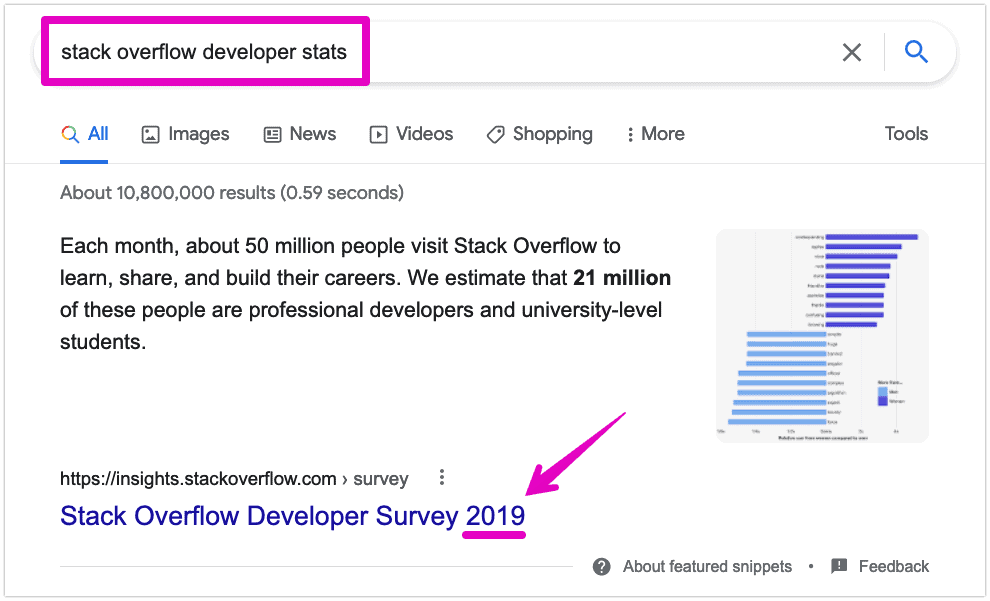
Task: Click the News tab newspaper icon
Action: (x=272, y=133)
